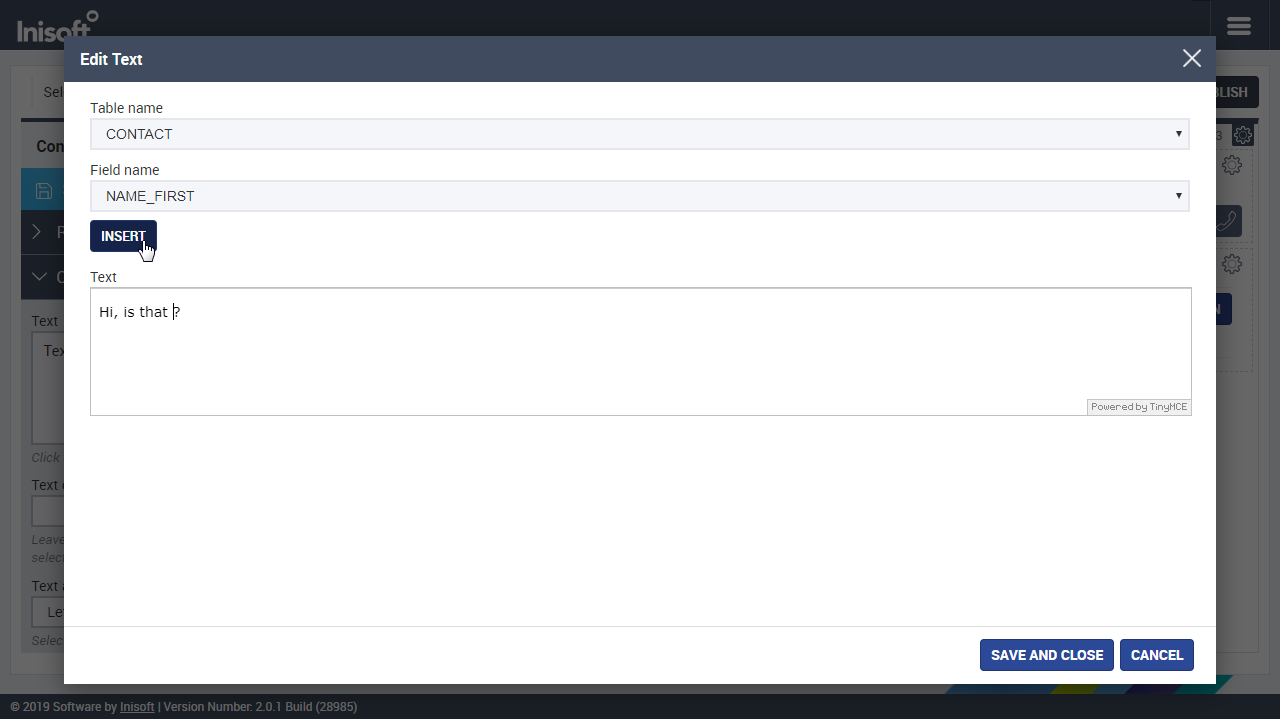Expand the collapsed right-chevron sidebar section

37,232
